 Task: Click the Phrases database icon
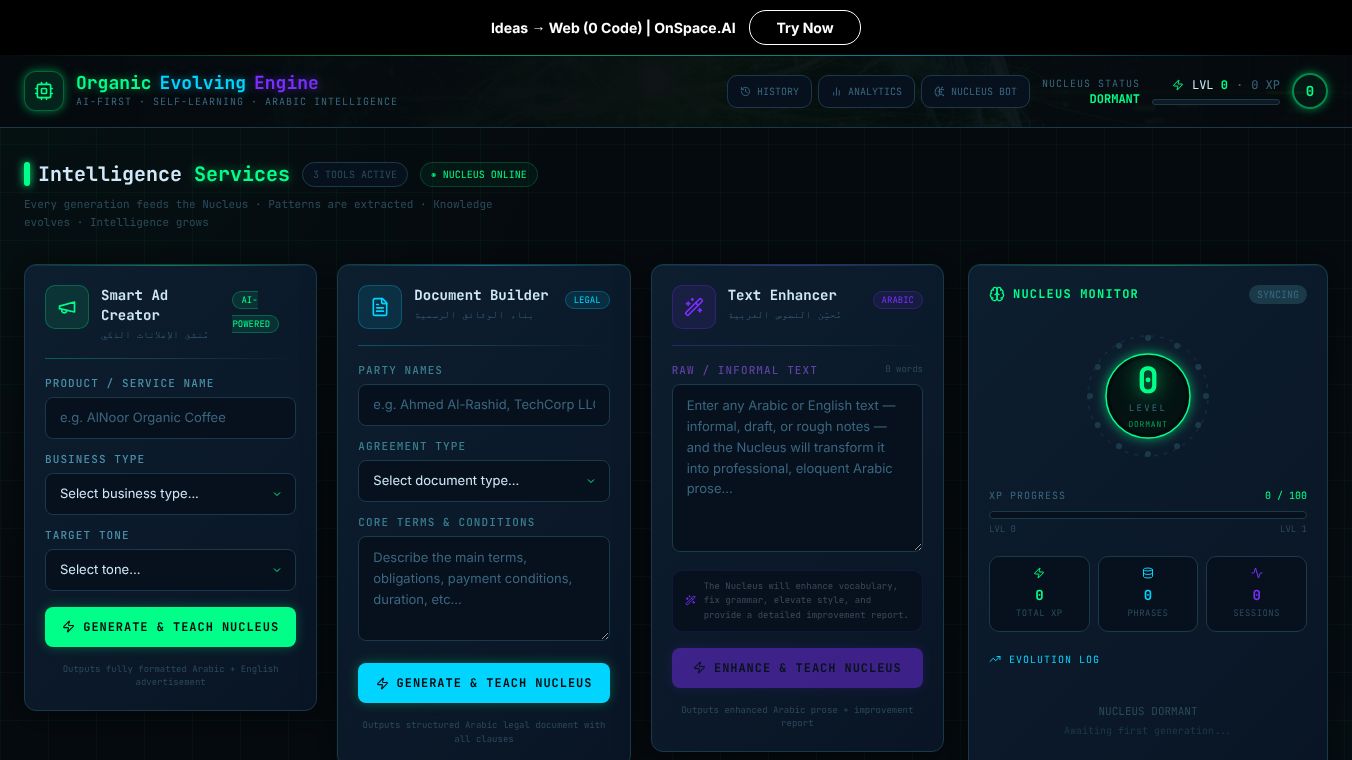point(1148,573)
